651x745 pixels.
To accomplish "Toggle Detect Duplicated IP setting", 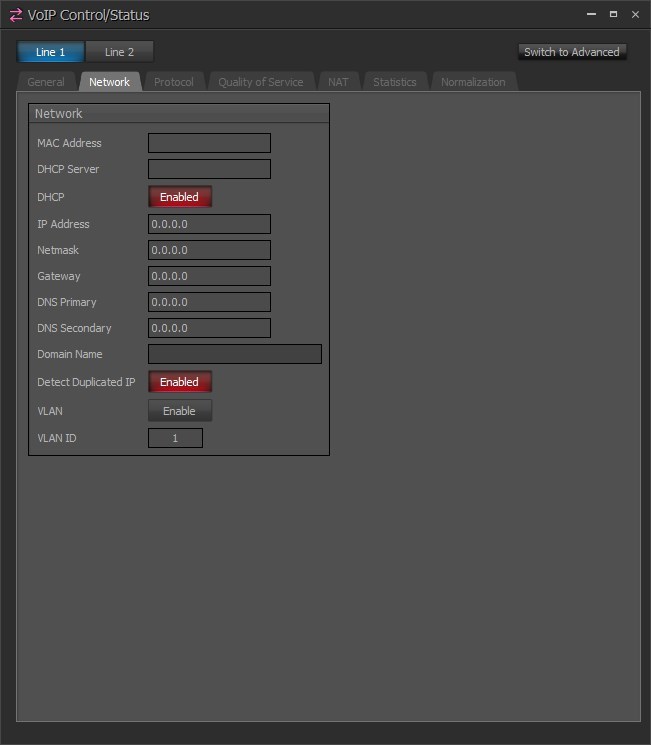I will [180, 382].
